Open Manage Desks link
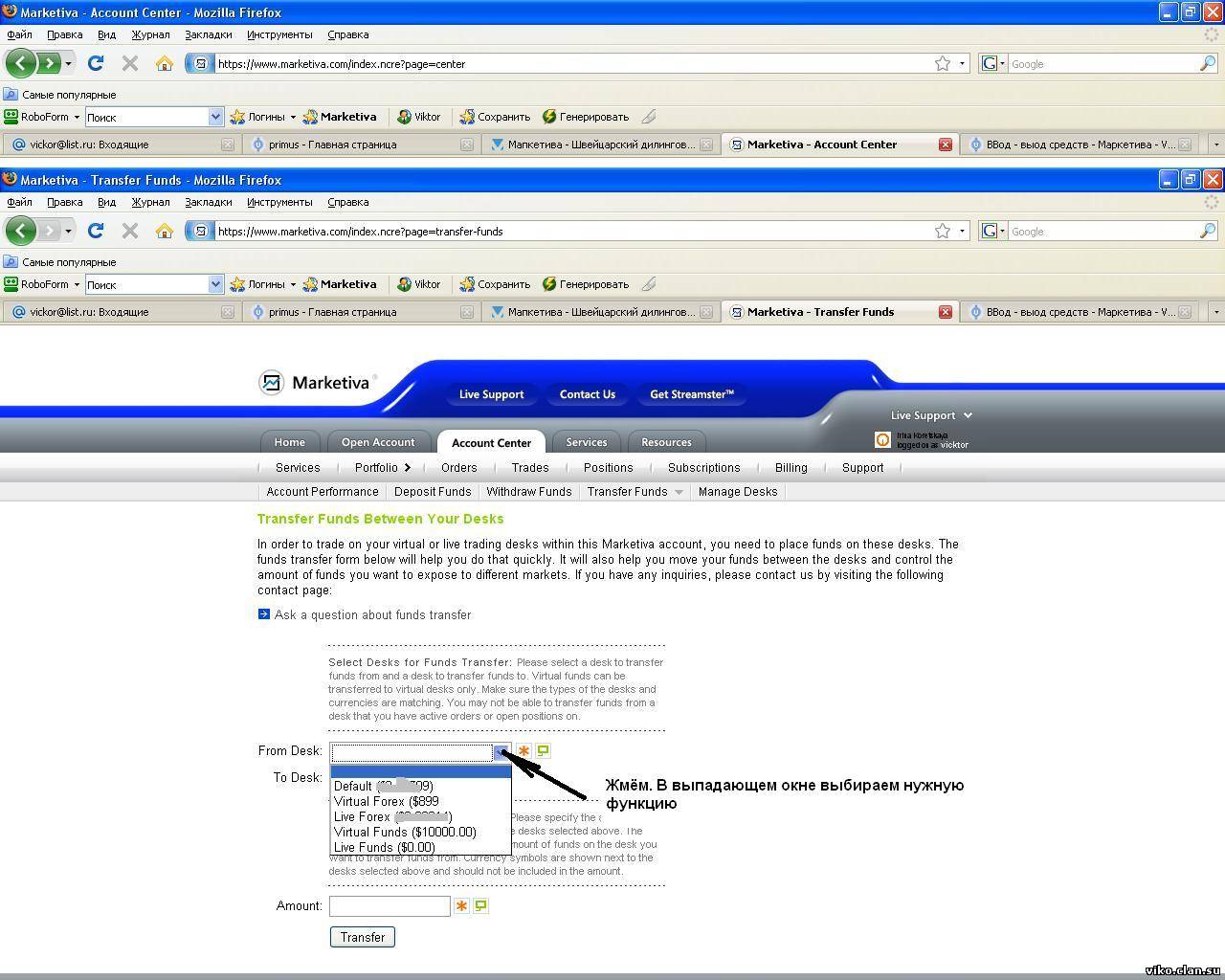1225x980 pixels. click(738, 492)
